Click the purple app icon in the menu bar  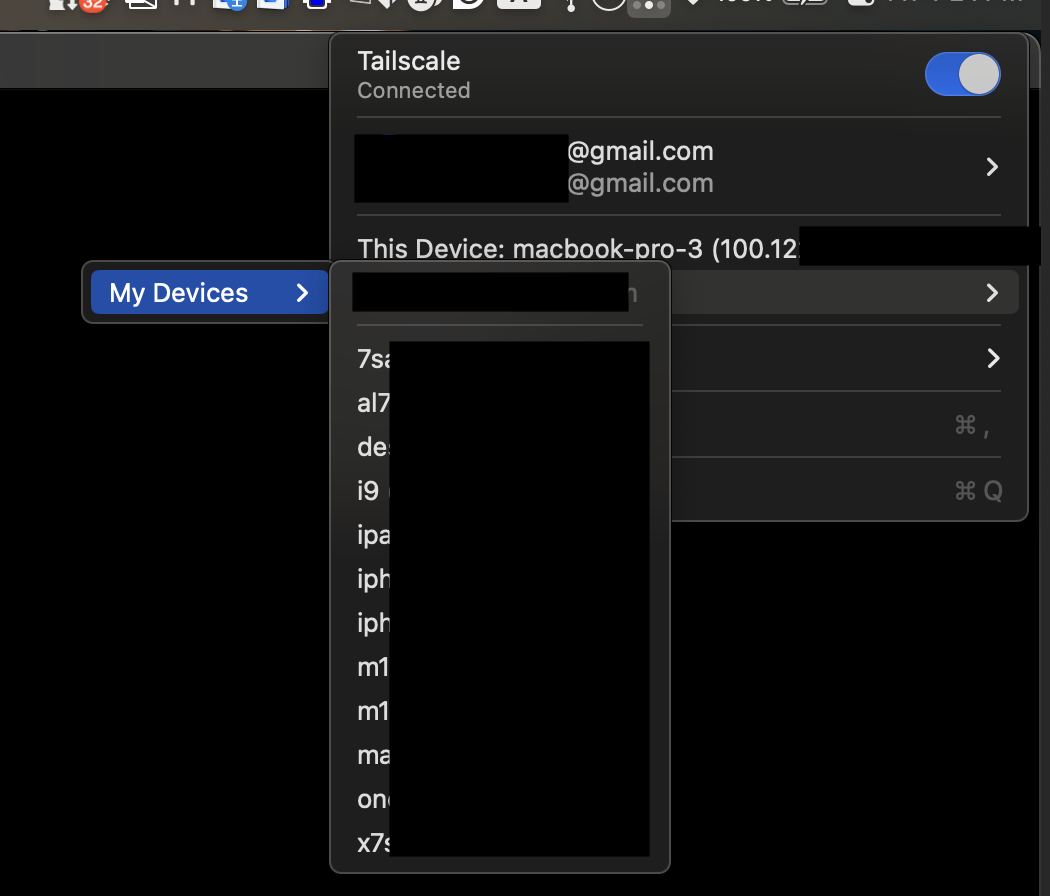click(315, 7)
